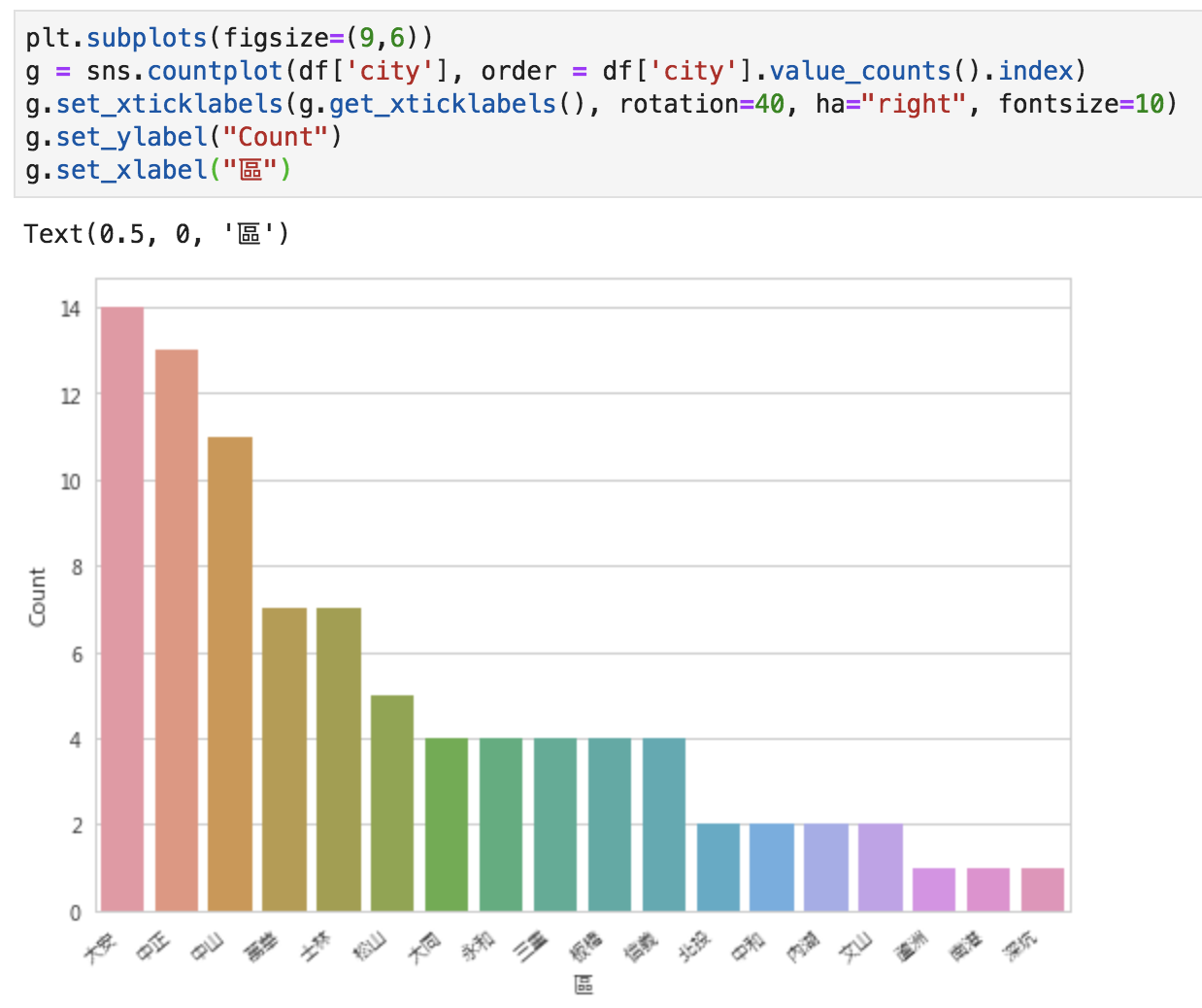Click the salmon bar for 中正
Viewport: 1202px width, 1008px height.
pos(177,630)
